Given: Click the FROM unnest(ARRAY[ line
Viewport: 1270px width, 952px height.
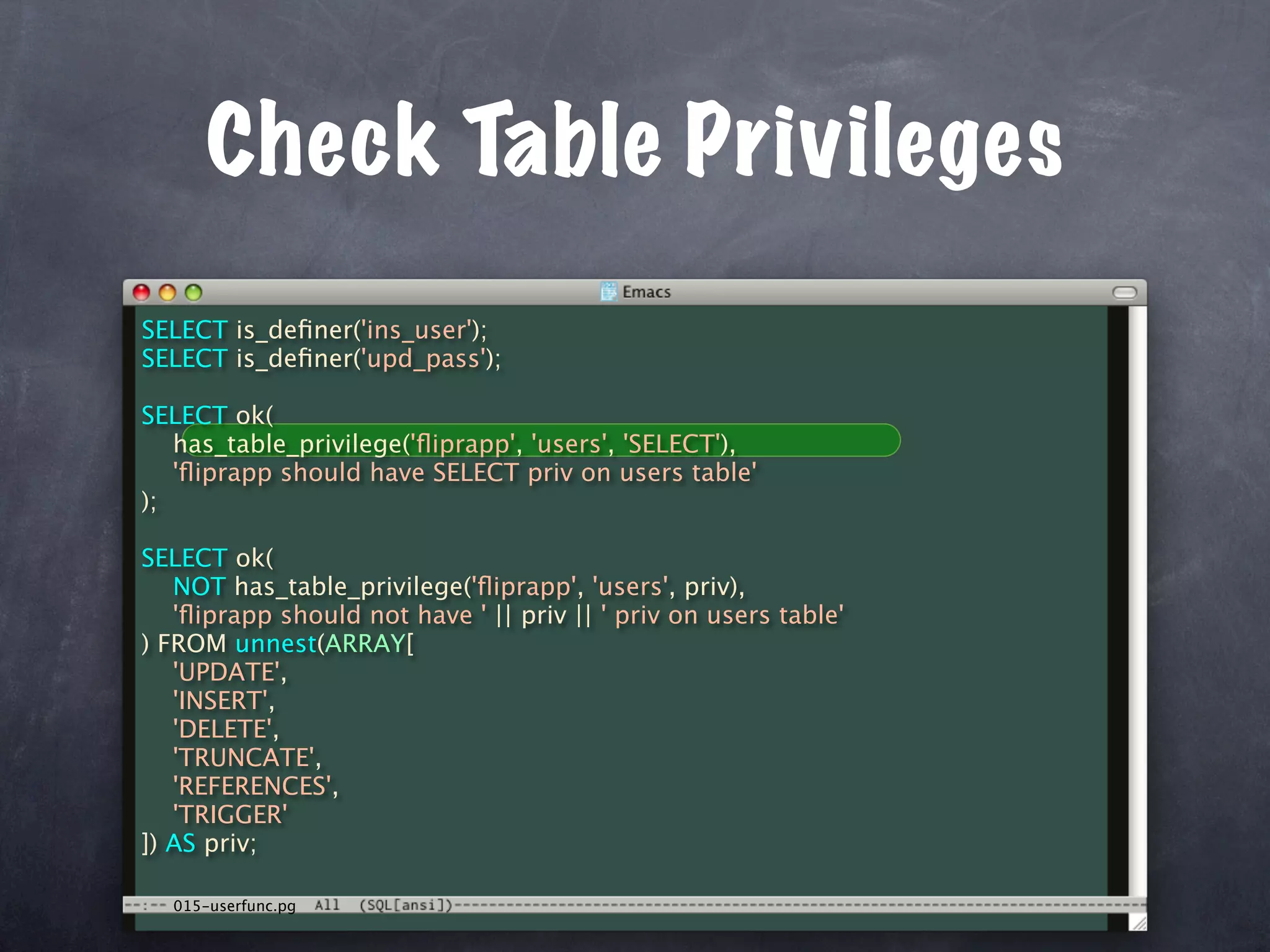Looking at the screenshot, I should [x=278, y=643].
